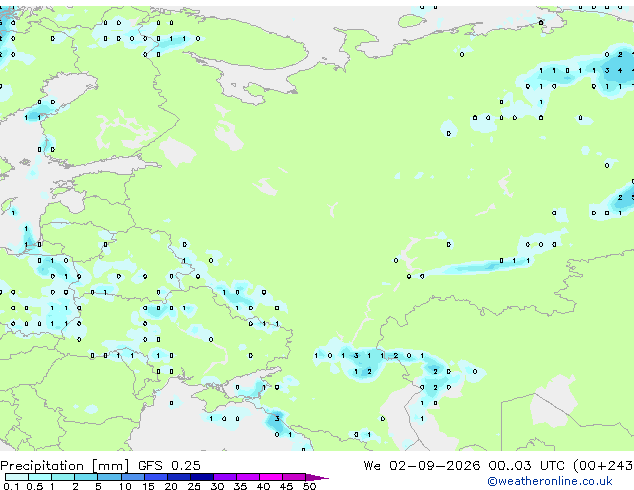Click the 30–35 mm purple legend swatch
The width and height of the screenshot is (634, 490).
[224, 477]
